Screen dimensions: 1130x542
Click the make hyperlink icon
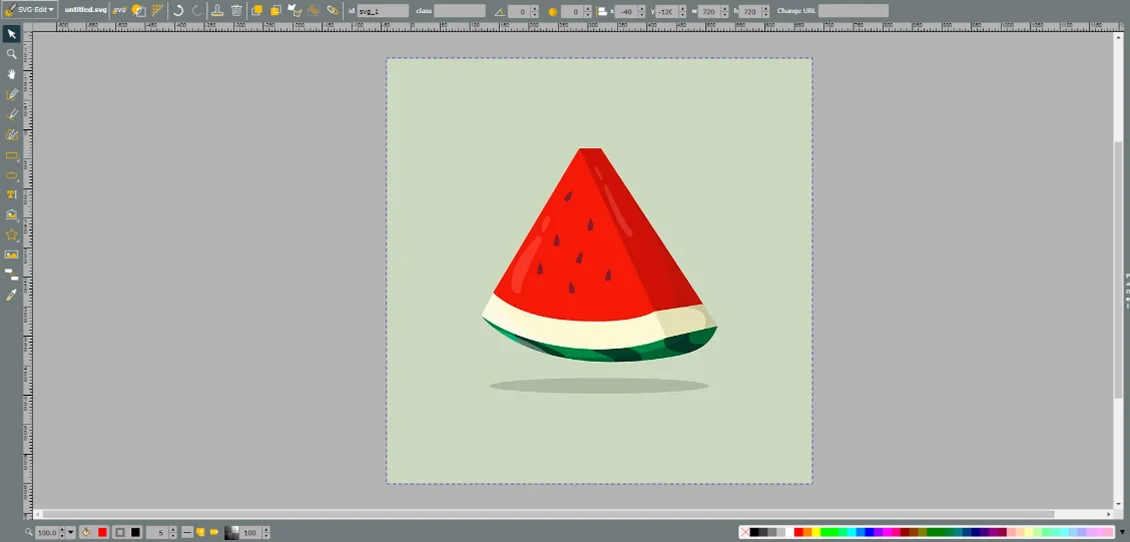[x=332, y=11]
